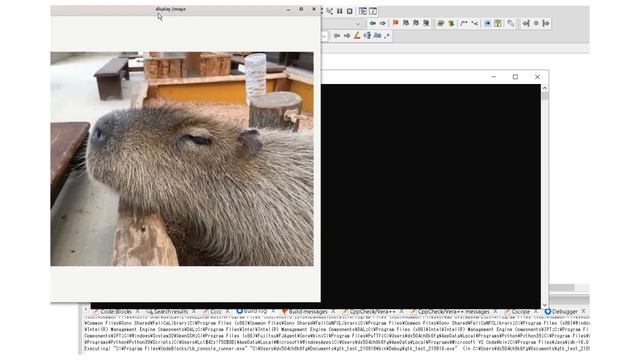Switch to the Code::Blocks log tab
The height and width of the screenshot is (360, 640).
click(116, 312)
